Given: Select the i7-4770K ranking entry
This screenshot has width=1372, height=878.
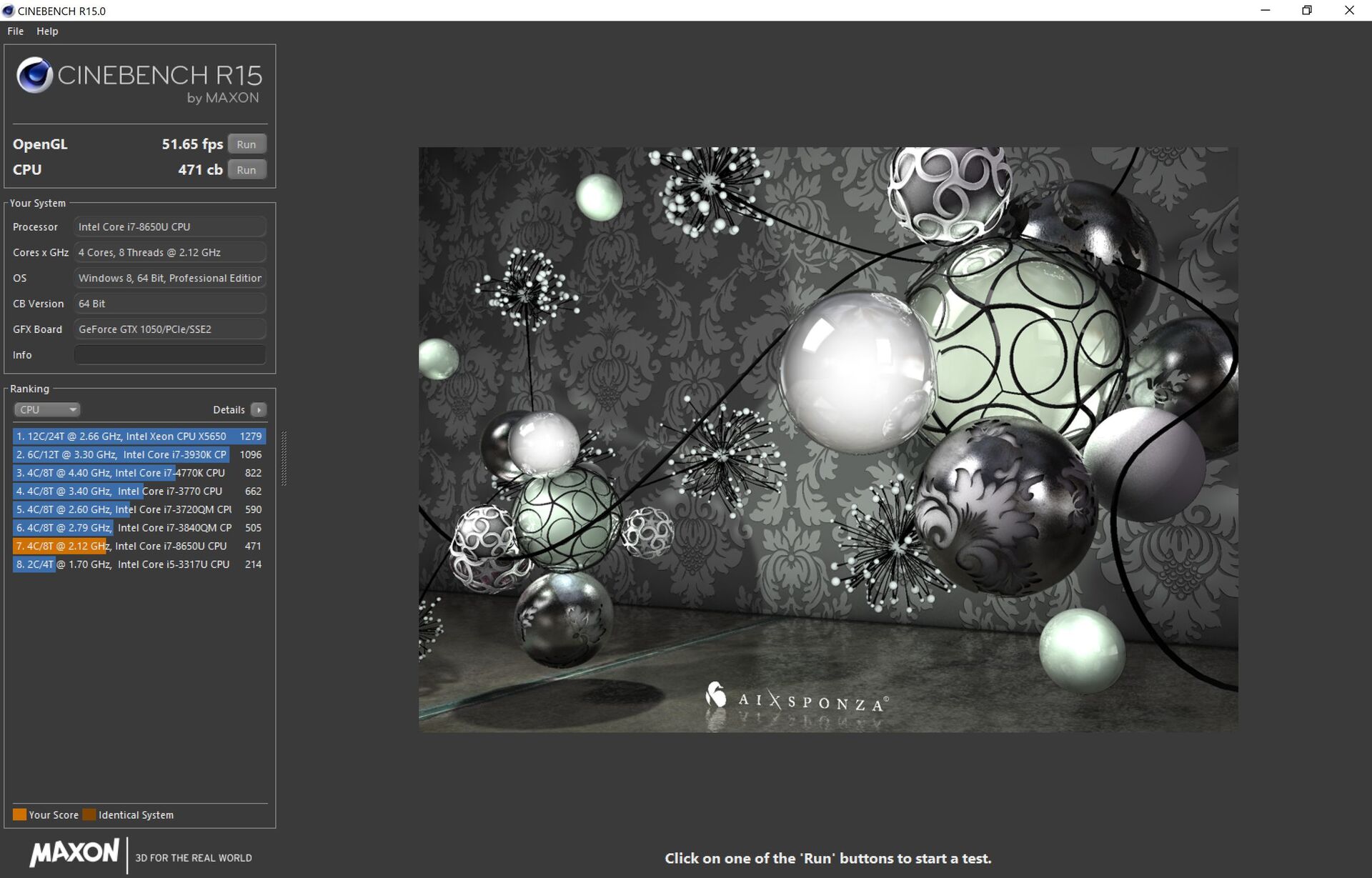Looking at the screenshot, I should click(139, 473).
